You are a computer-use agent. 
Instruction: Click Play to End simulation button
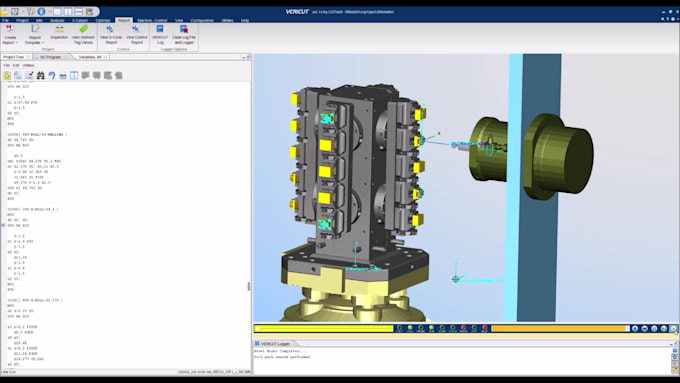(673, 329)
